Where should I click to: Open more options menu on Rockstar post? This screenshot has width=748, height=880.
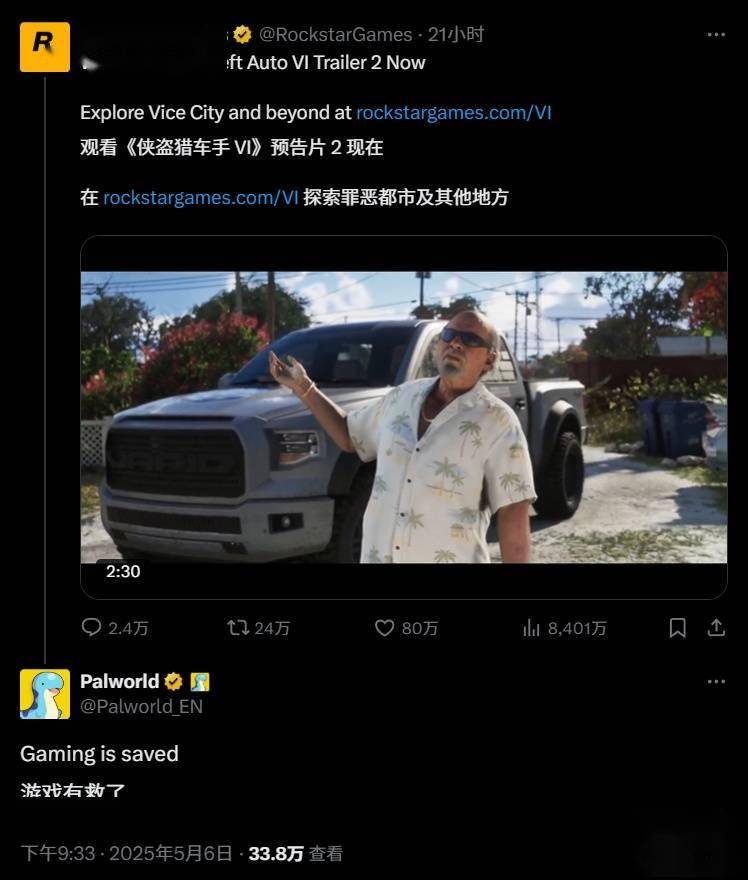[716, 35]
